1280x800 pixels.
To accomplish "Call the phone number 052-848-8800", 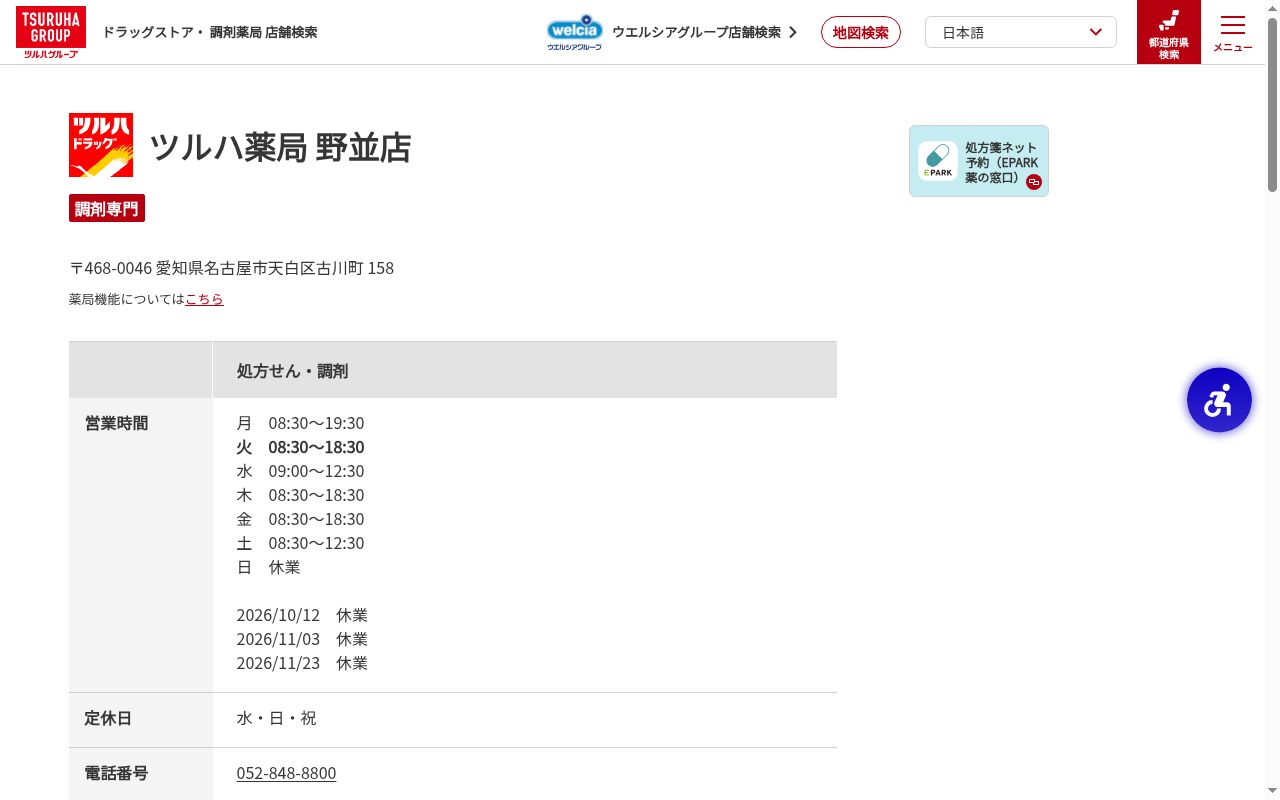I will pyautogui.click(x=286, y=773).
